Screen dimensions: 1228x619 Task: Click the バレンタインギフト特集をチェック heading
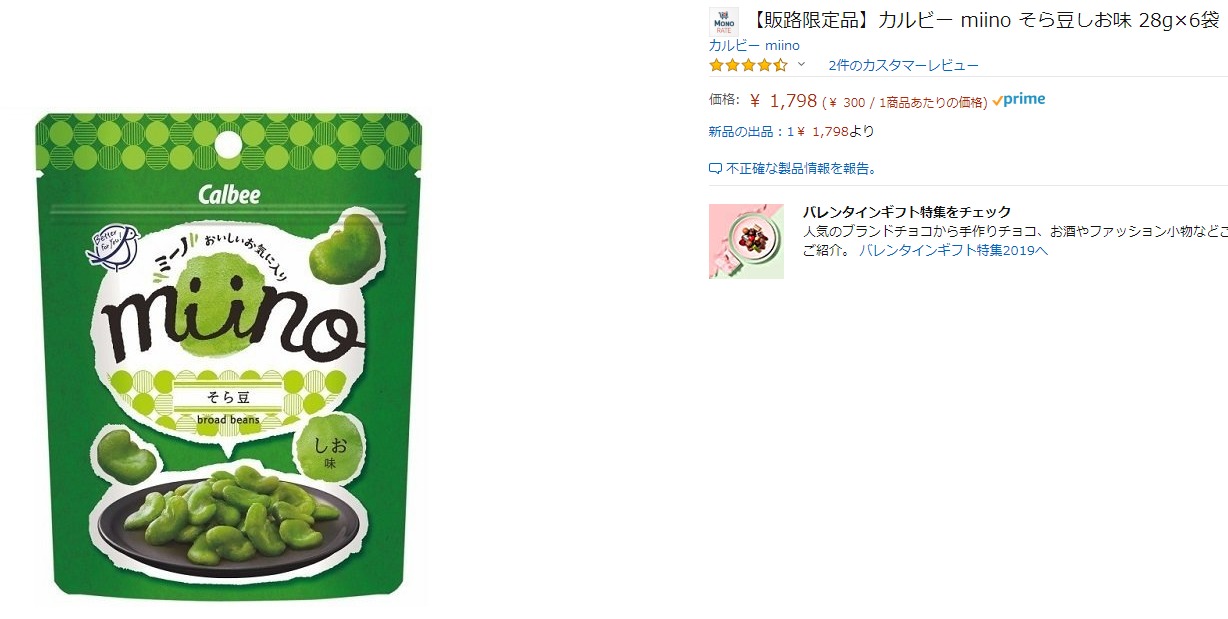coord(907,212)
